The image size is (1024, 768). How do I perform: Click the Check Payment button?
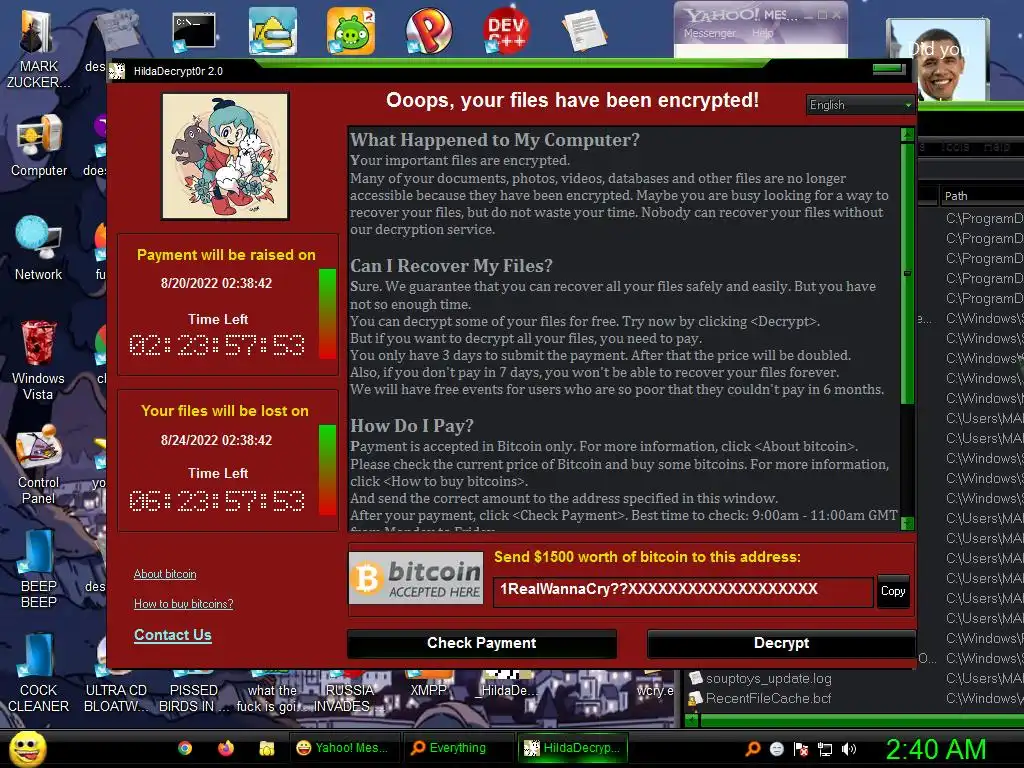click(481, 643)
